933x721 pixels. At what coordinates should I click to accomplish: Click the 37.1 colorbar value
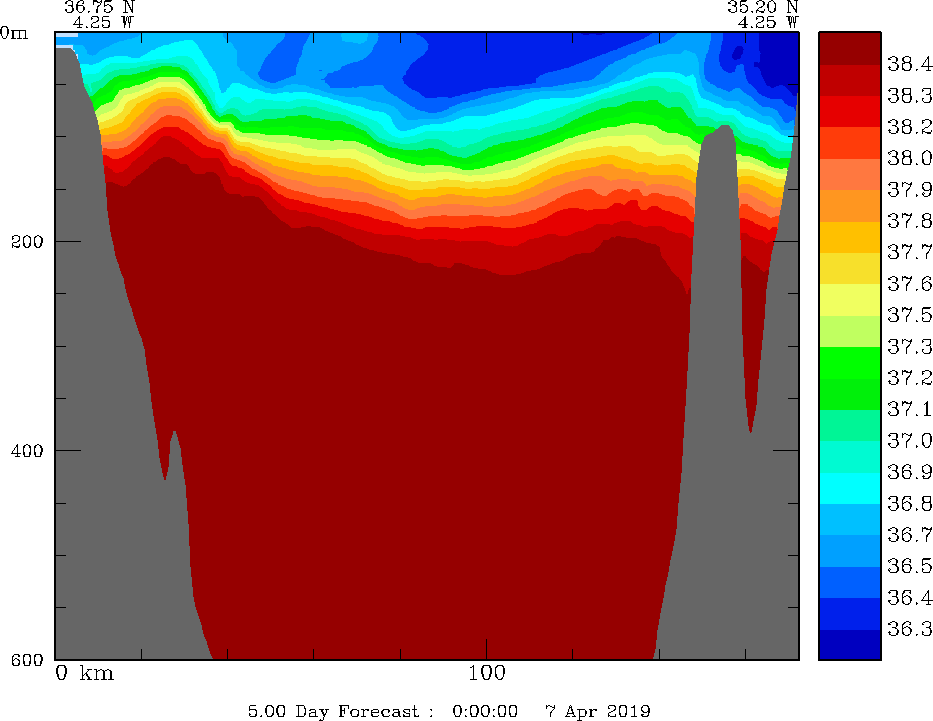click(909, 409)
